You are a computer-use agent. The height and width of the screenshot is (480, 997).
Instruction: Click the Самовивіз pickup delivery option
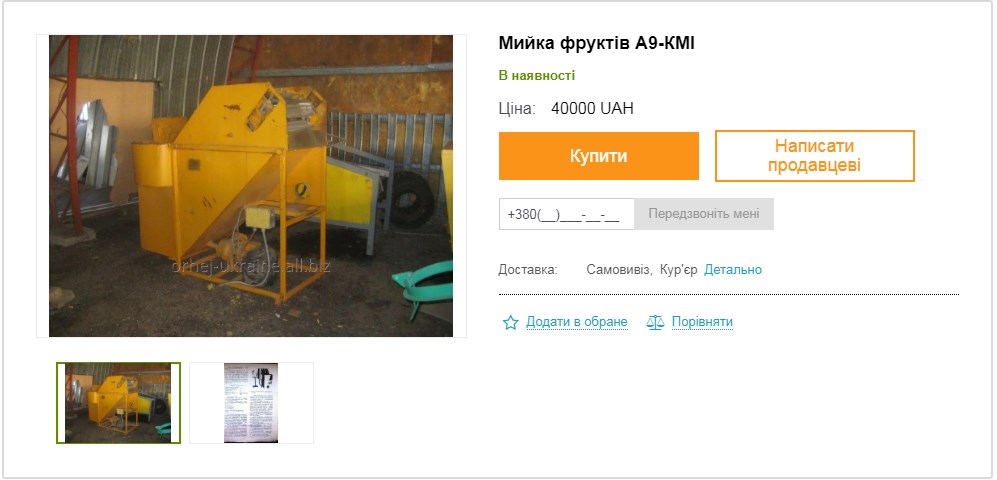(619, 270)
